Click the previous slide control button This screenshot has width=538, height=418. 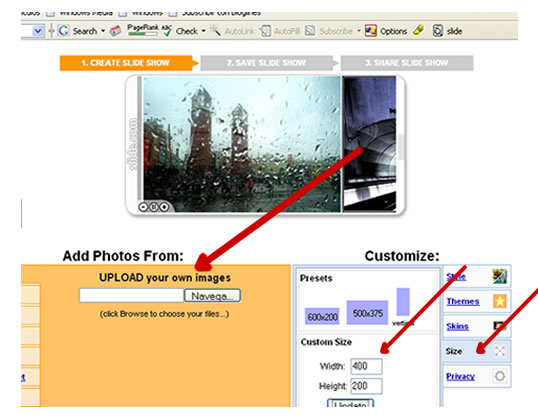pos(143,207)
